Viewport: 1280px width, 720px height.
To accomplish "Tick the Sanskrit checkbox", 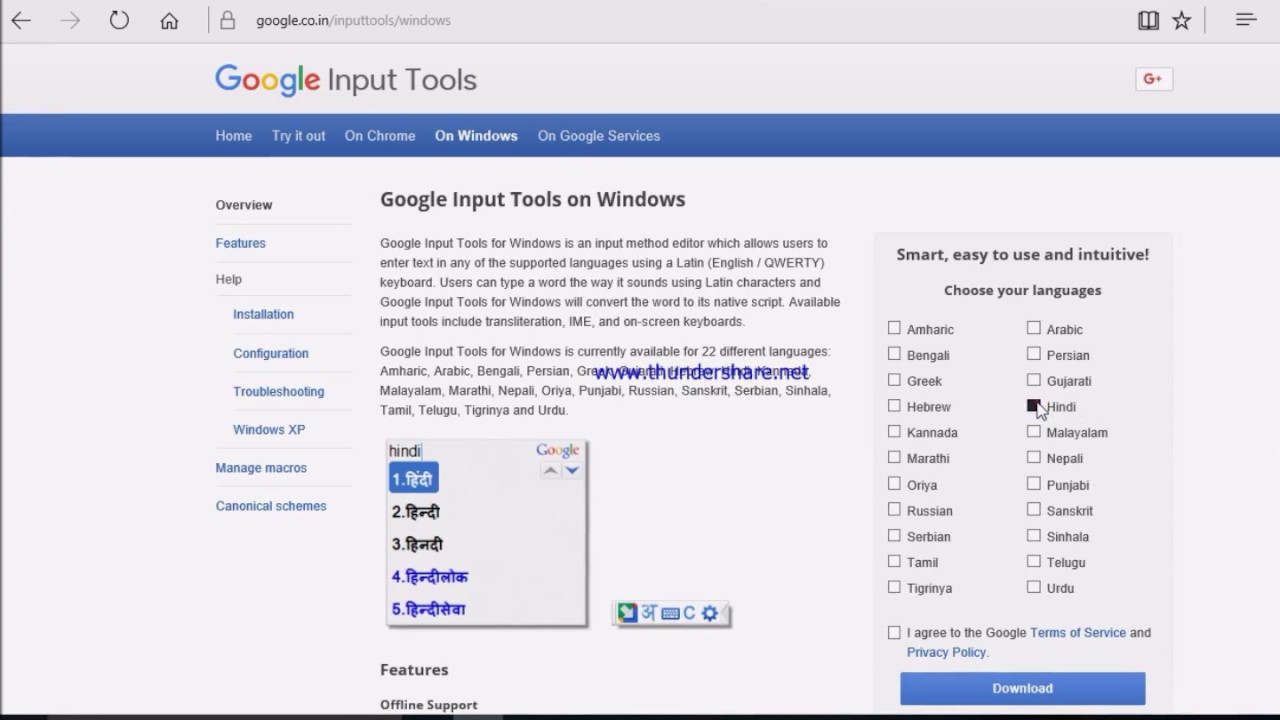I will 1033,510.
